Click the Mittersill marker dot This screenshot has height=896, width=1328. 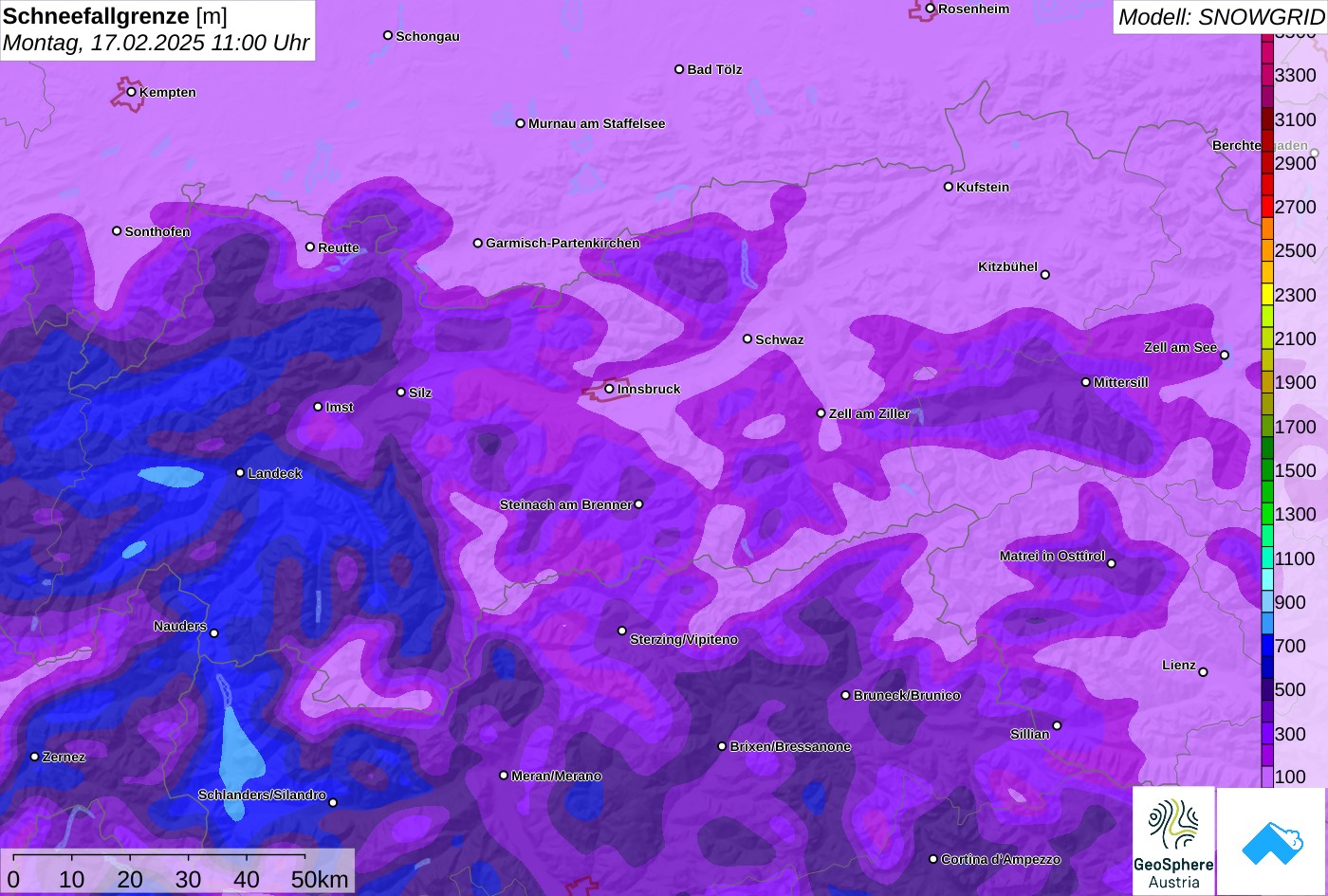click(1085, 382)
